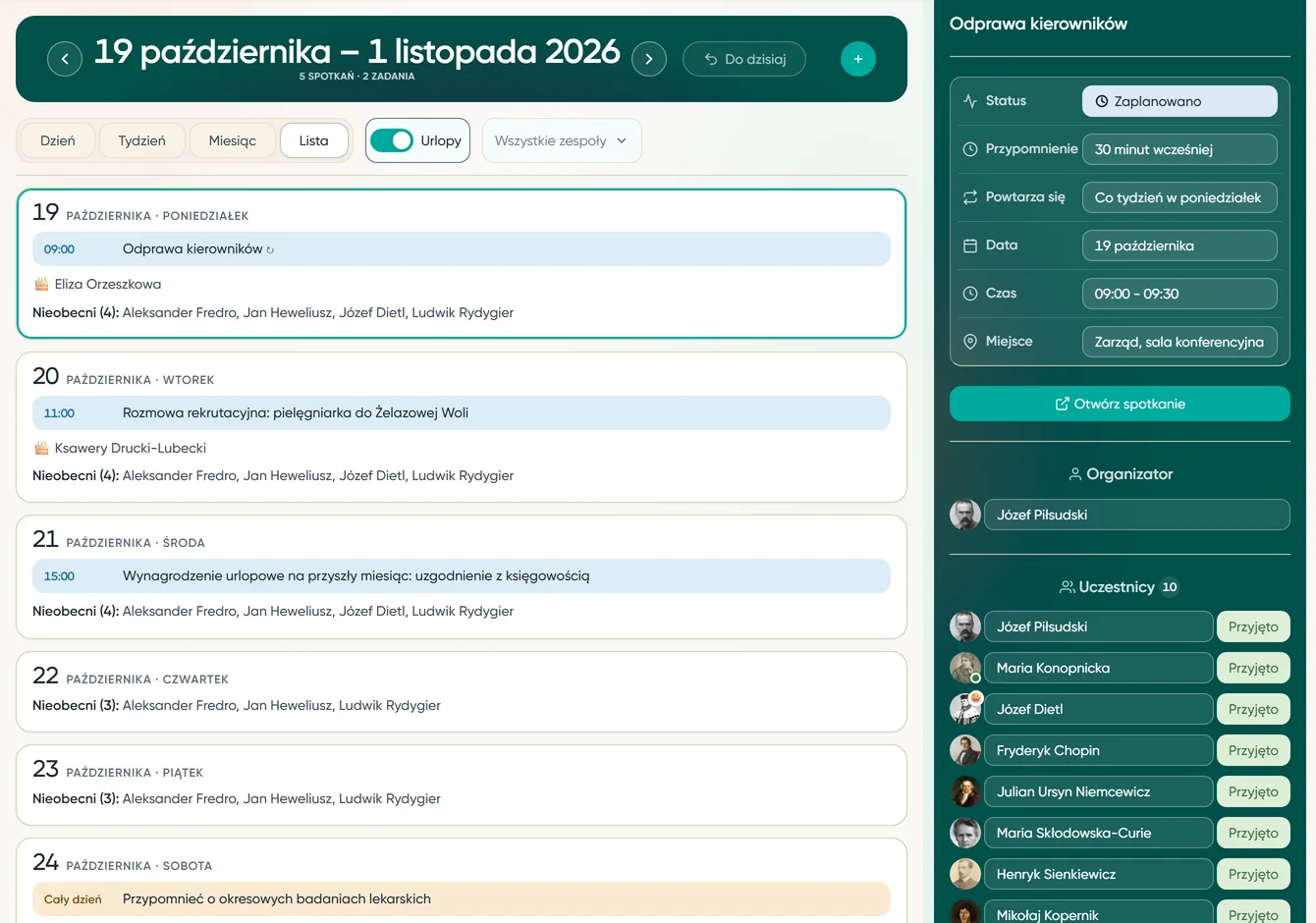The height and width of the screenshot is (923, 1316).
Task: Edit the date field 19 października
Action: coord(1179,245)
